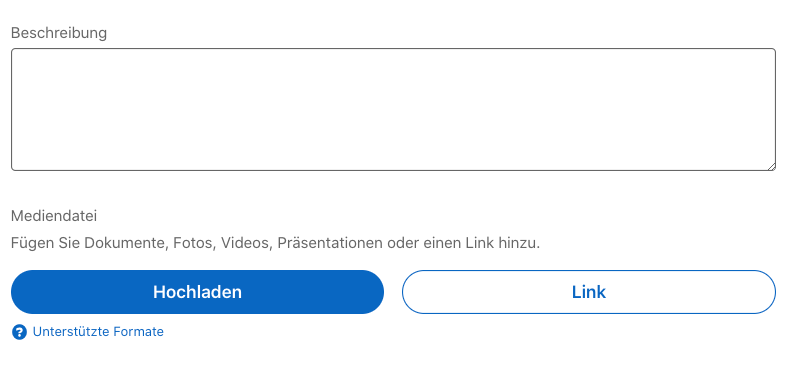This screenshot has width=790, height=370.
Task: Focus the Beschreibung text area
Action: coord(393,109)
